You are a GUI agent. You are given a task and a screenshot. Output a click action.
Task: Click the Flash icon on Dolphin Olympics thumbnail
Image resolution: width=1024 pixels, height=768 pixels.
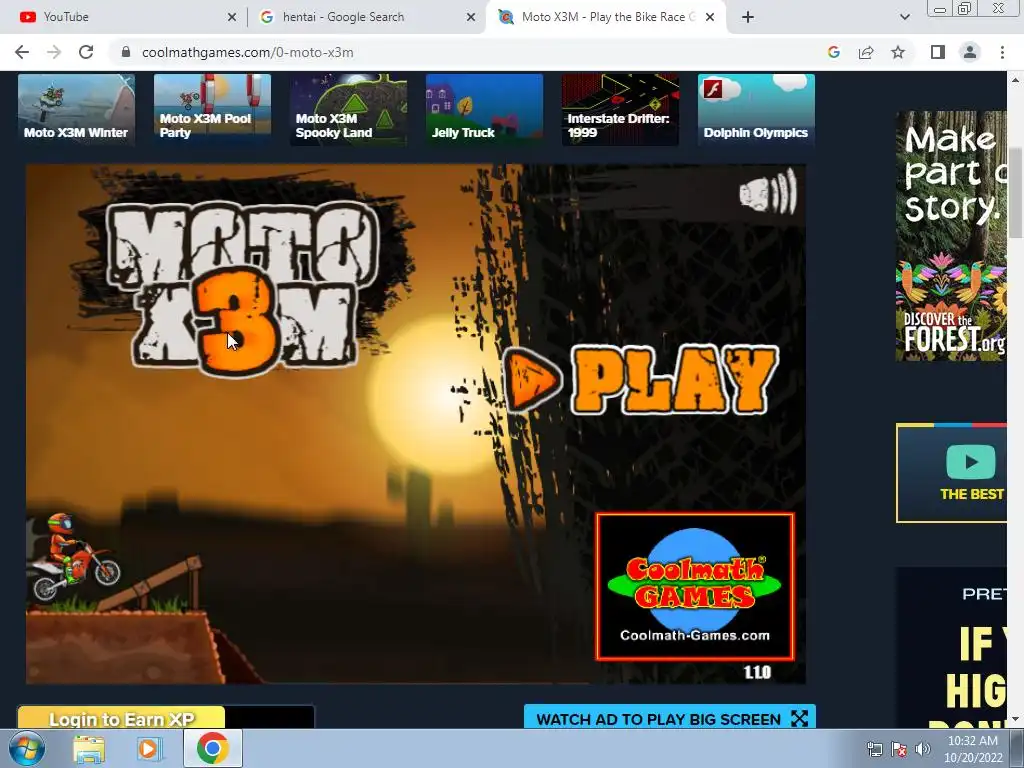pyautogui.click(x=714, y=88)
